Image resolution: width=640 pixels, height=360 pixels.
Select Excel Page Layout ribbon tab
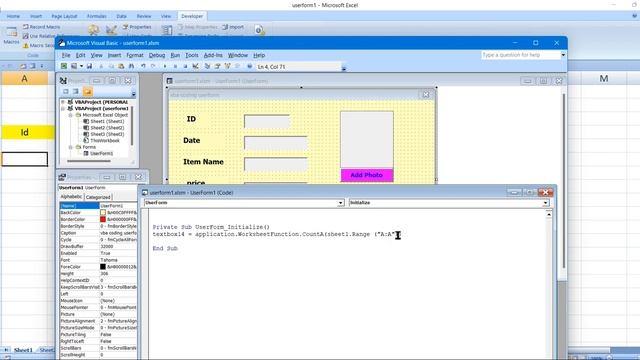coord(64,16)
